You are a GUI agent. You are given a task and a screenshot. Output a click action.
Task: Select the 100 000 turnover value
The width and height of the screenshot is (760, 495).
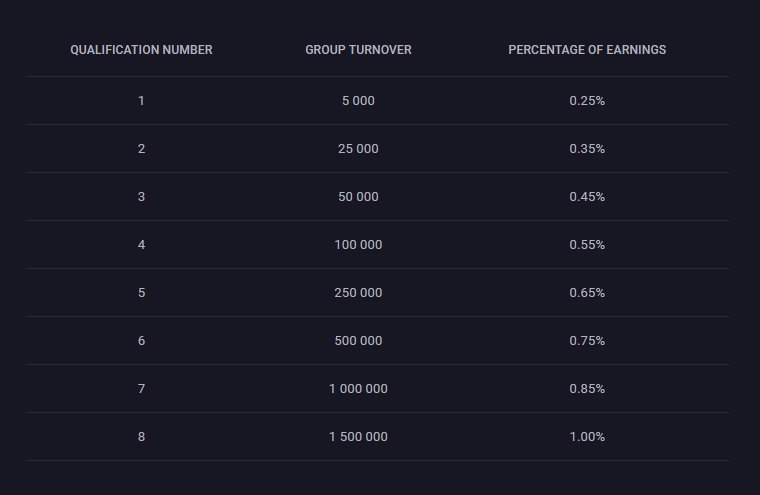[x=358, y=245]
